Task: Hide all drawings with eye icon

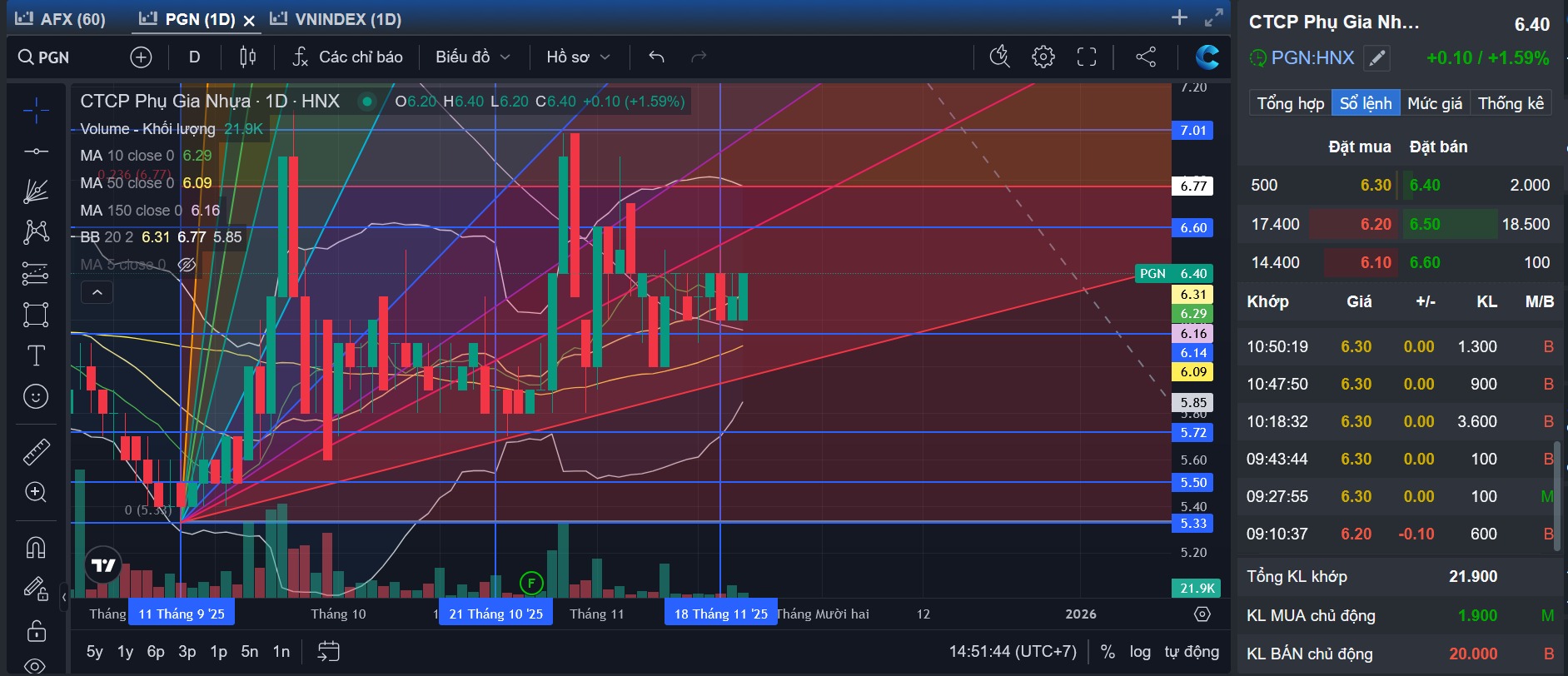Action: click(36, 665)
